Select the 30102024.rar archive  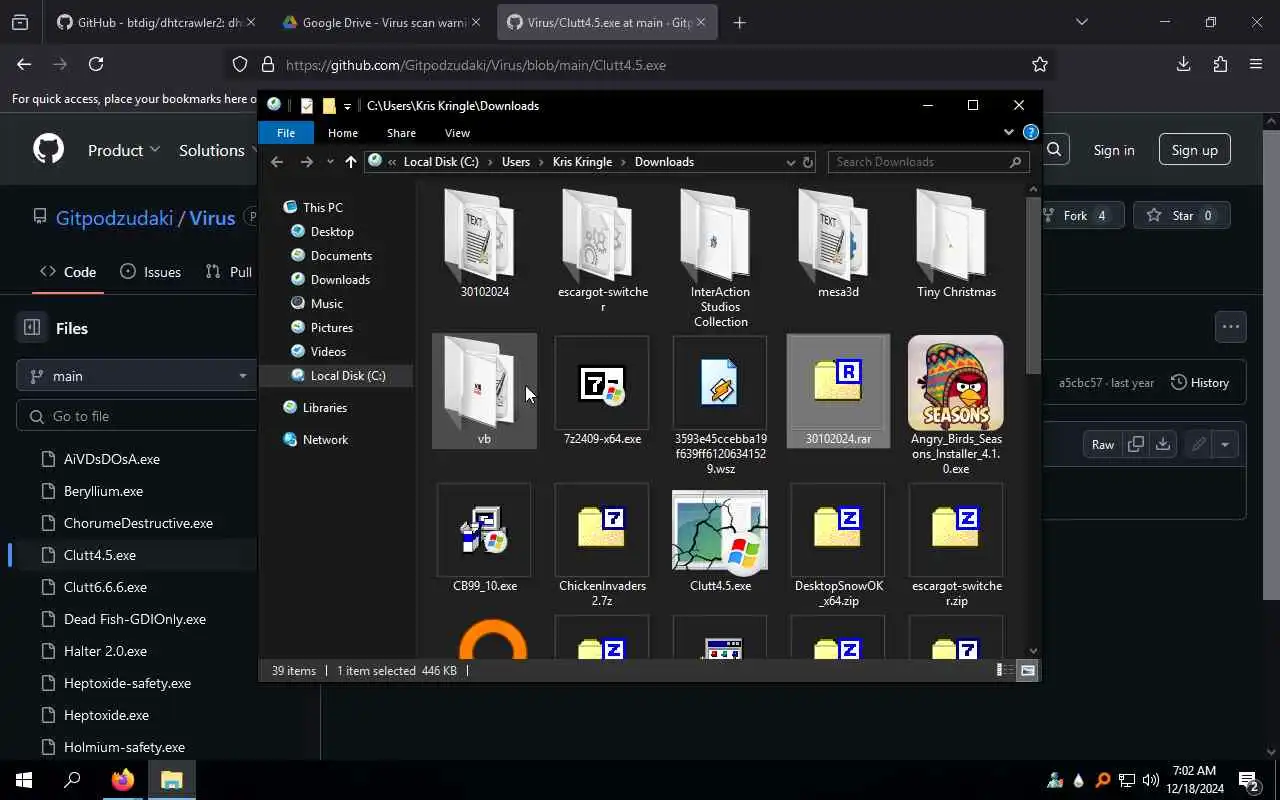(x=838, y=391)
